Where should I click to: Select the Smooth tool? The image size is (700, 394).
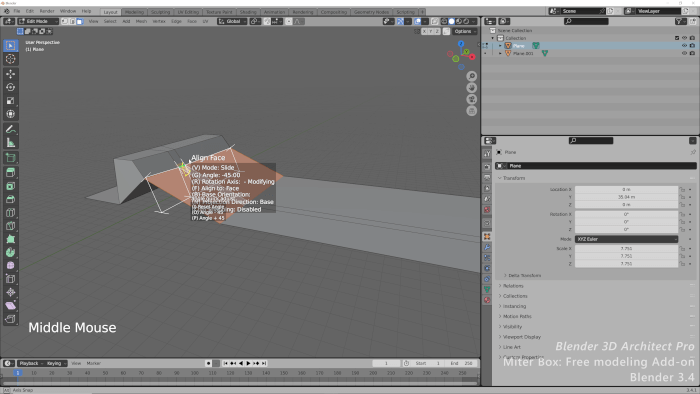tap(11, 266)
